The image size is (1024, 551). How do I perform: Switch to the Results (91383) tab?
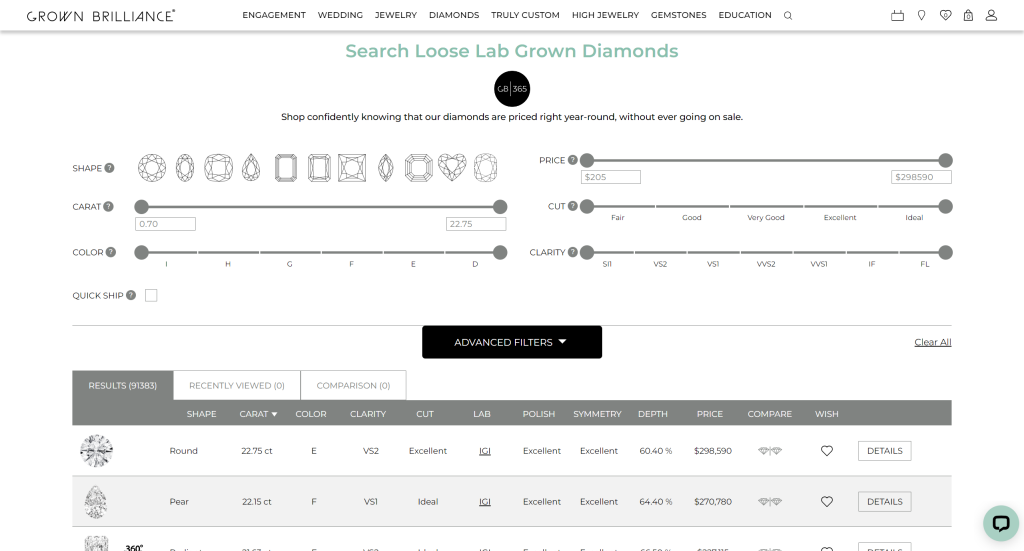pyautogui.click(x=123, y=385)
